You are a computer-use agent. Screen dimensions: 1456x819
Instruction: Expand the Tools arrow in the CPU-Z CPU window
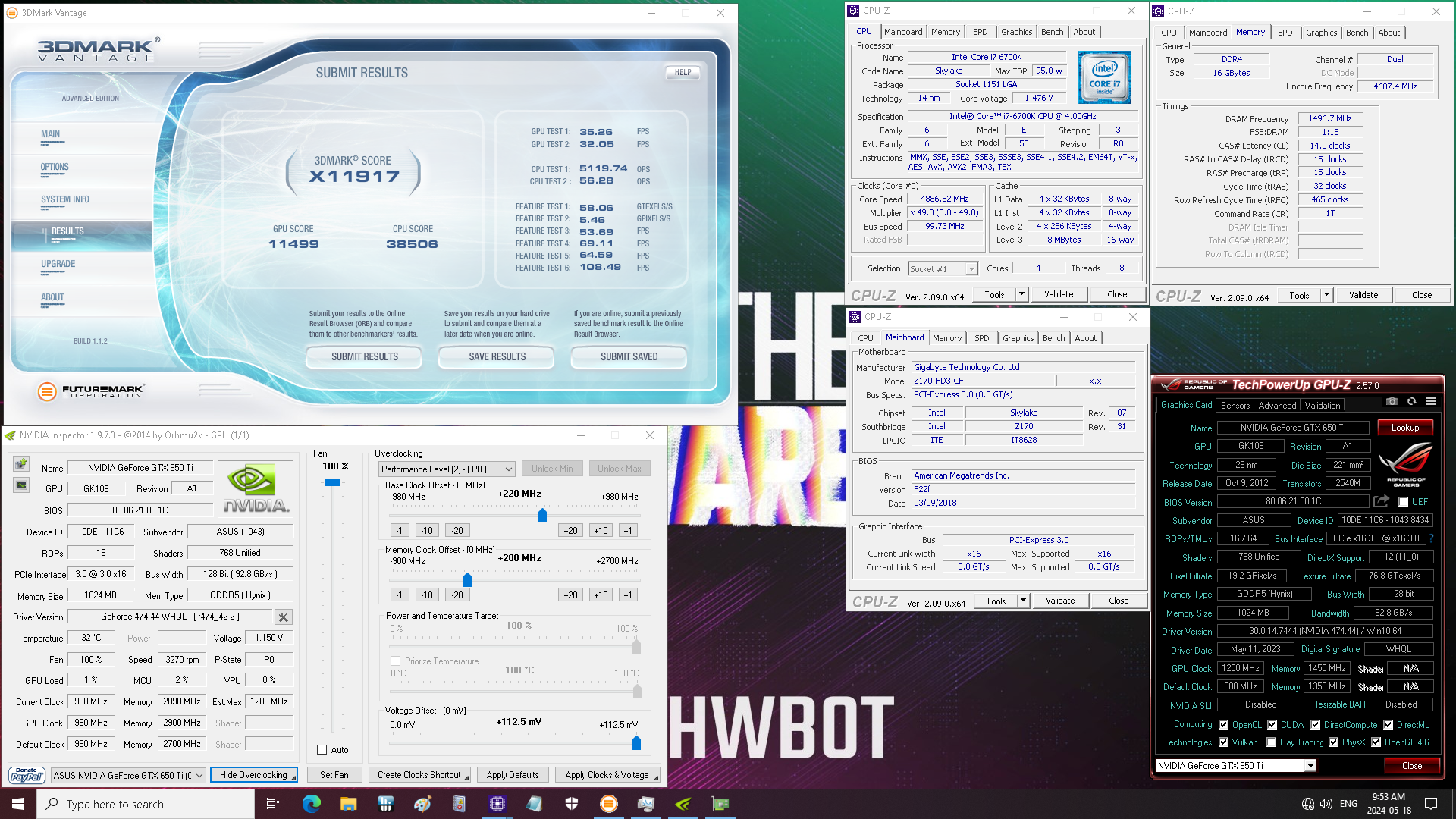click(x=1021, y=294)
